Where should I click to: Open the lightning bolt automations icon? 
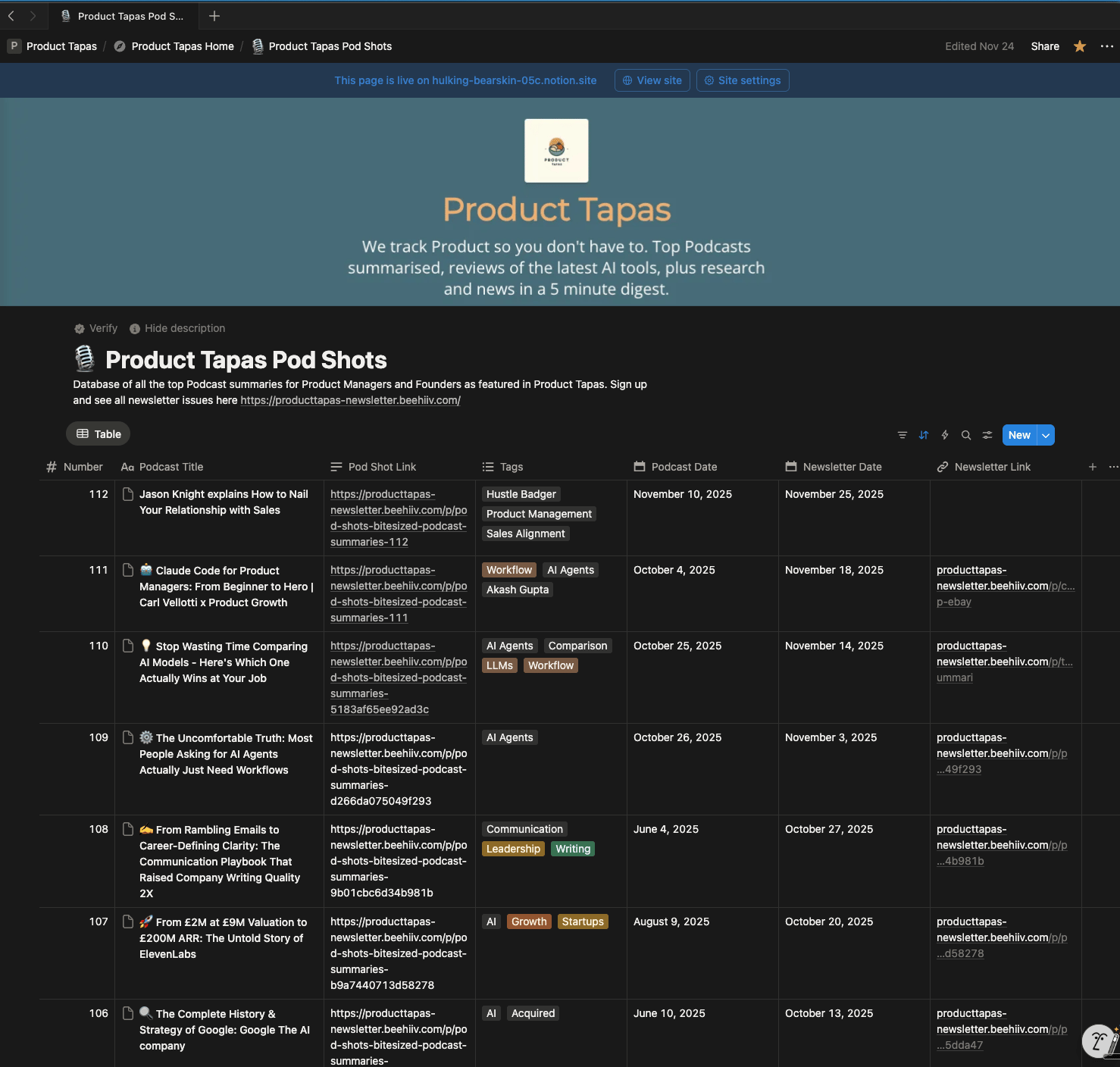[x=945, y=435]
